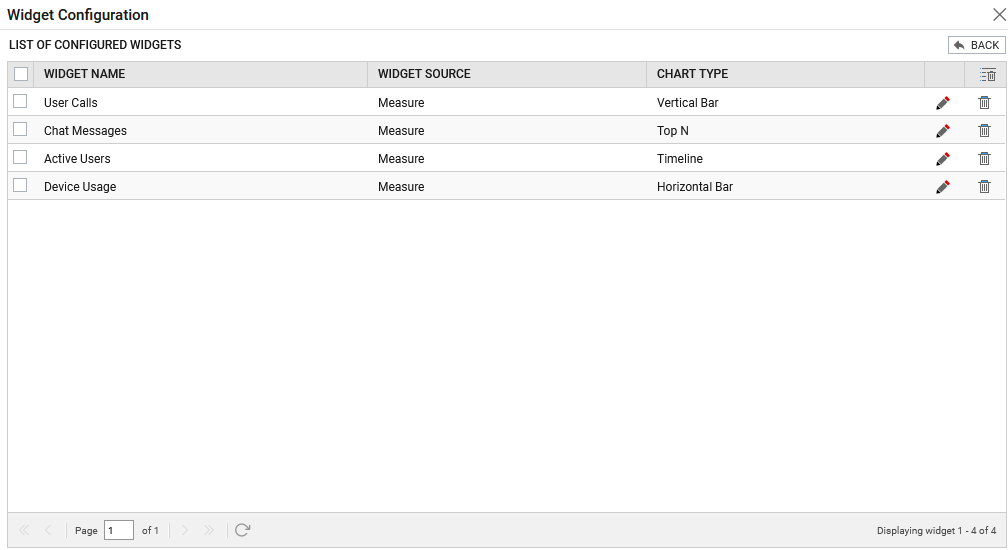Edit the Device Usage widget with pencil icon
The image size is (1008, 550).
tap(942, 187)
